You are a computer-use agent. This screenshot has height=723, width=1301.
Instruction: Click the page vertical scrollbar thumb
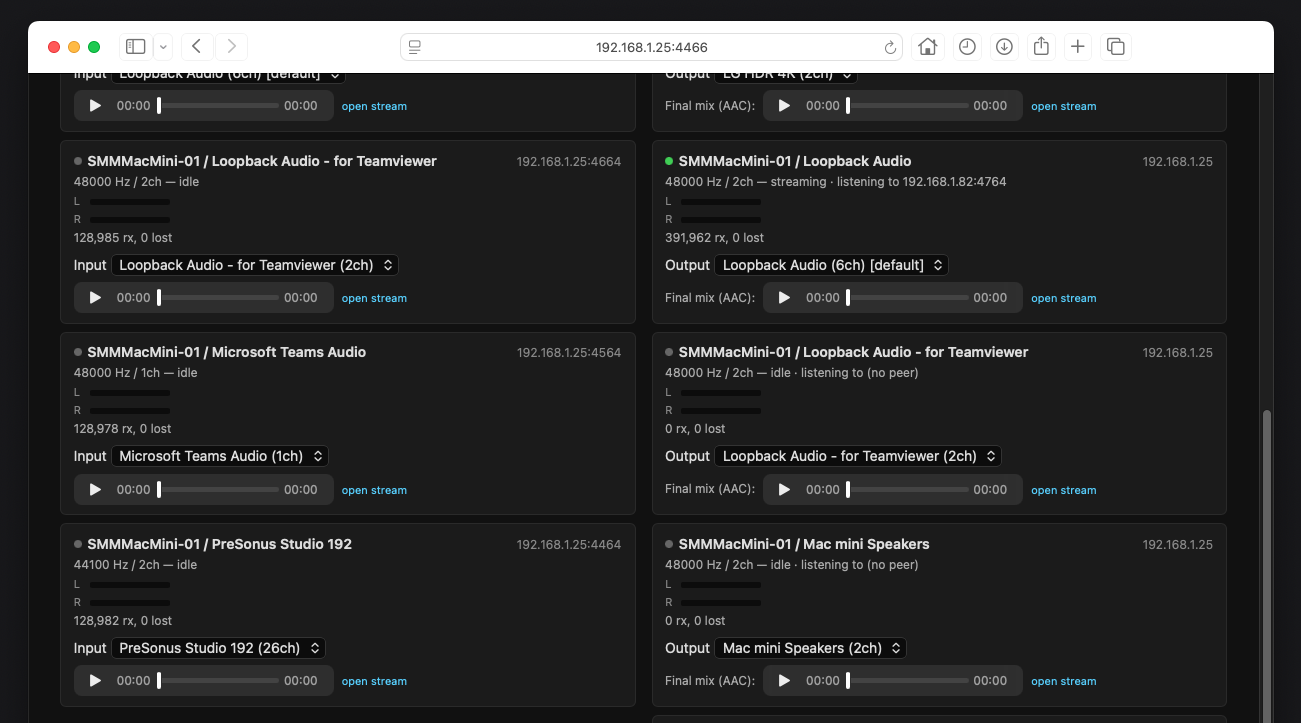(1267, 565)
